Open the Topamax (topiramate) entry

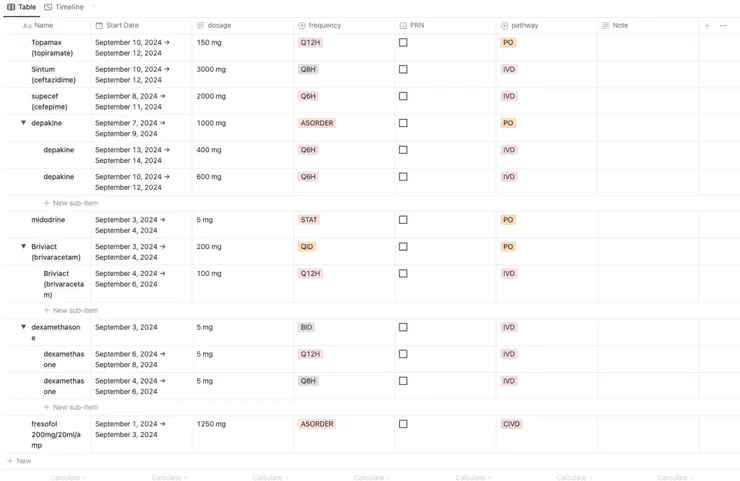click(52, 48)
